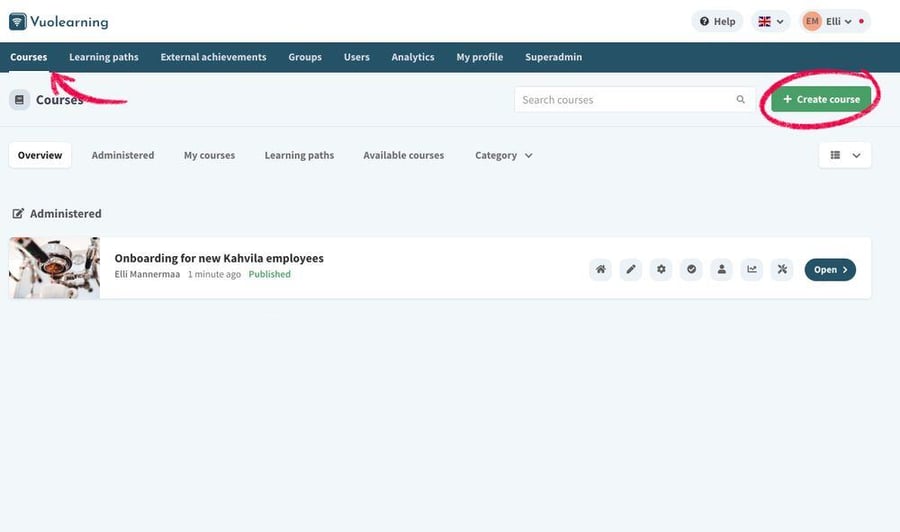Select the Overview tab
900x532 pixels.
point(40,155)
